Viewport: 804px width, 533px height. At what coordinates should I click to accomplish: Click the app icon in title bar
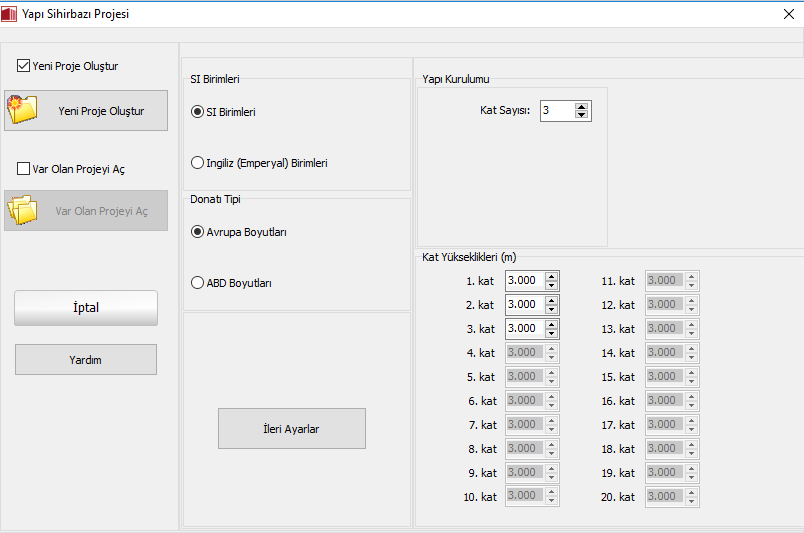pos(10,14)
